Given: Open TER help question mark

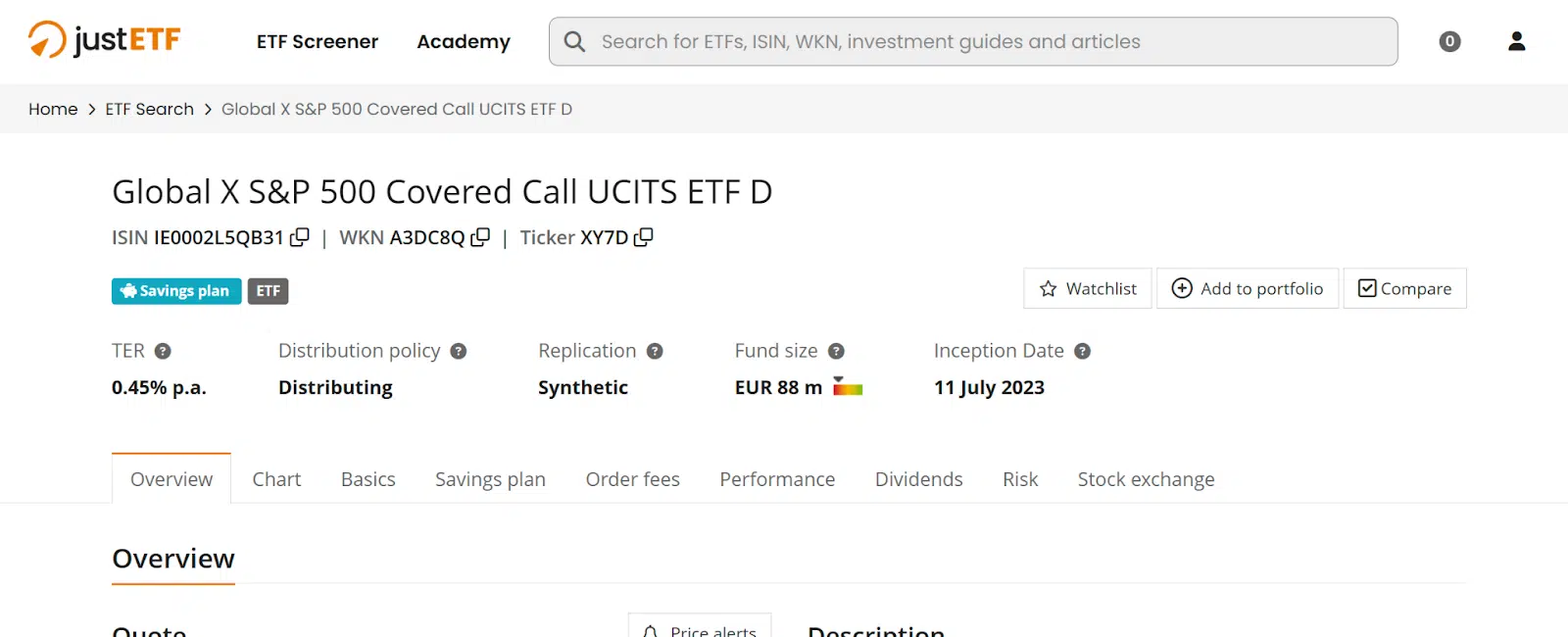Looking at the screenshot, I should pyautogui.click(x=163, y=351).
